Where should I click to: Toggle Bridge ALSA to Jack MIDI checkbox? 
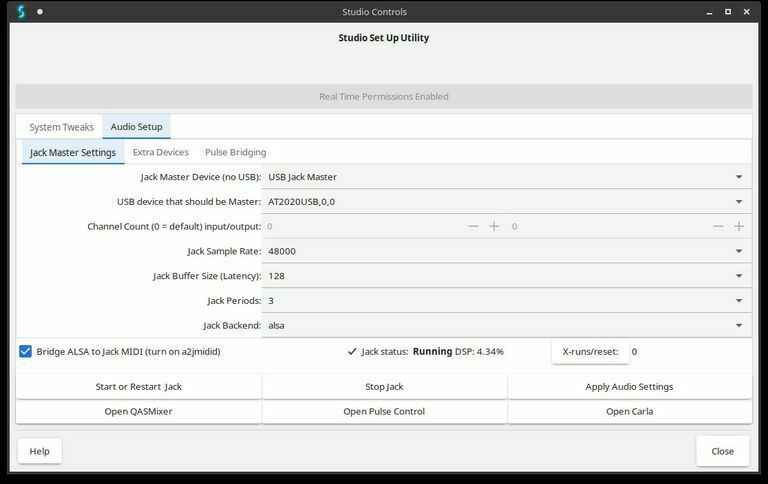point(25,351)
